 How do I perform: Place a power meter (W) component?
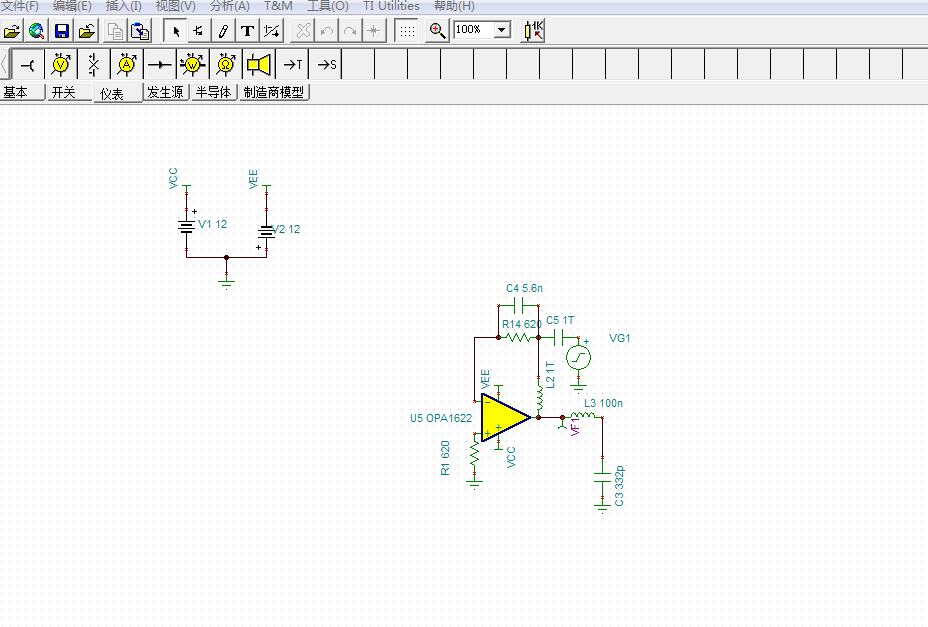point(193,65)
